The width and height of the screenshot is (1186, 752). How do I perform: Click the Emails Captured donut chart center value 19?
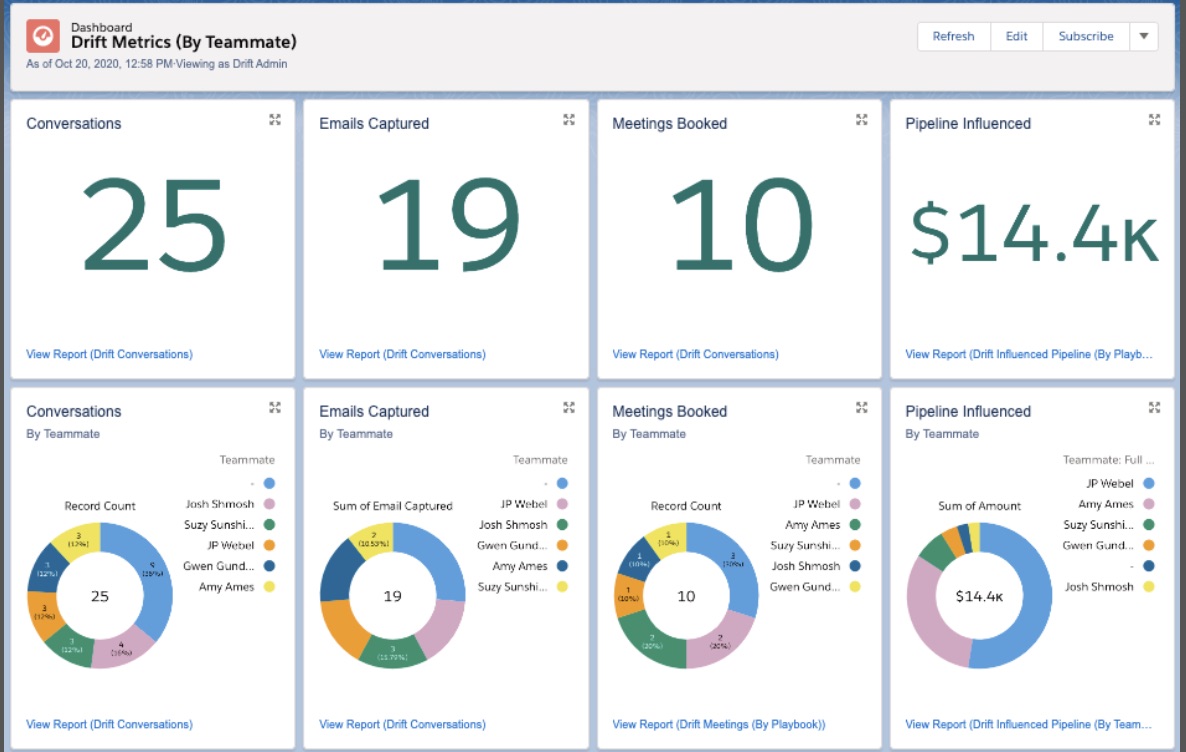(x=393, y=596)
